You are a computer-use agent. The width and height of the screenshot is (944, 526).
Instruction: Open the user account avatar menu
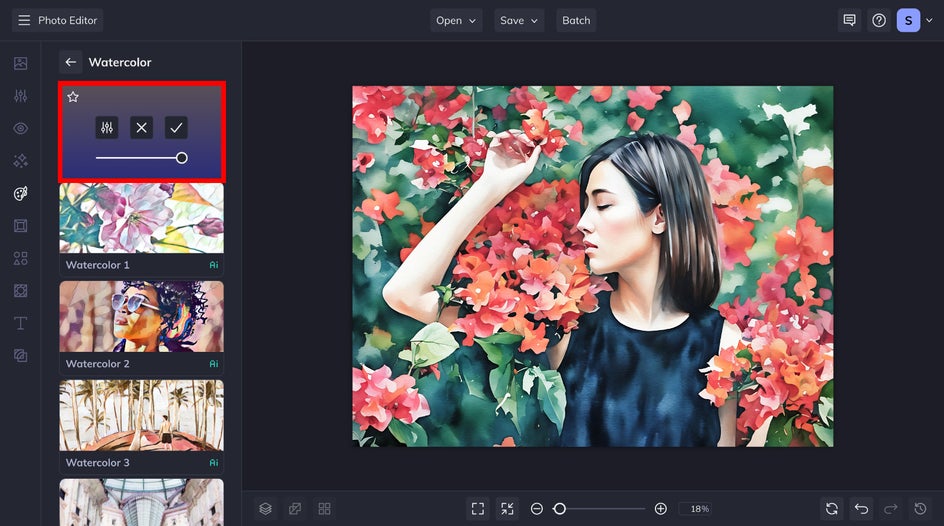coord(908,20)
